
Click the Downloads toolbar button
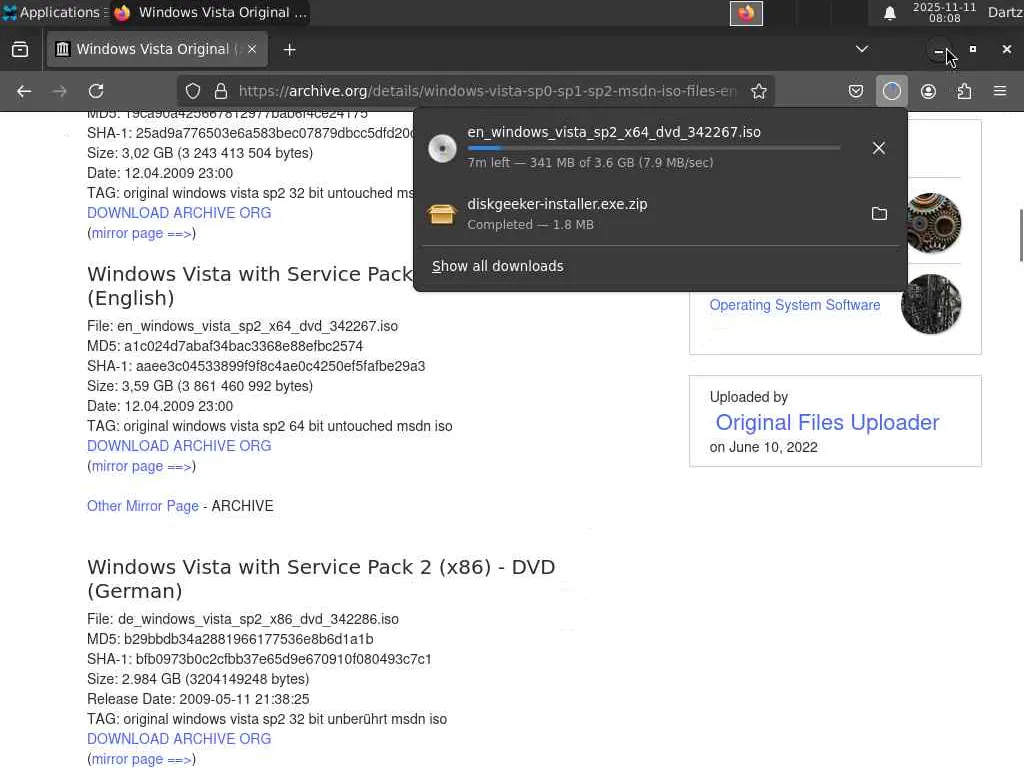click(892, 91)
